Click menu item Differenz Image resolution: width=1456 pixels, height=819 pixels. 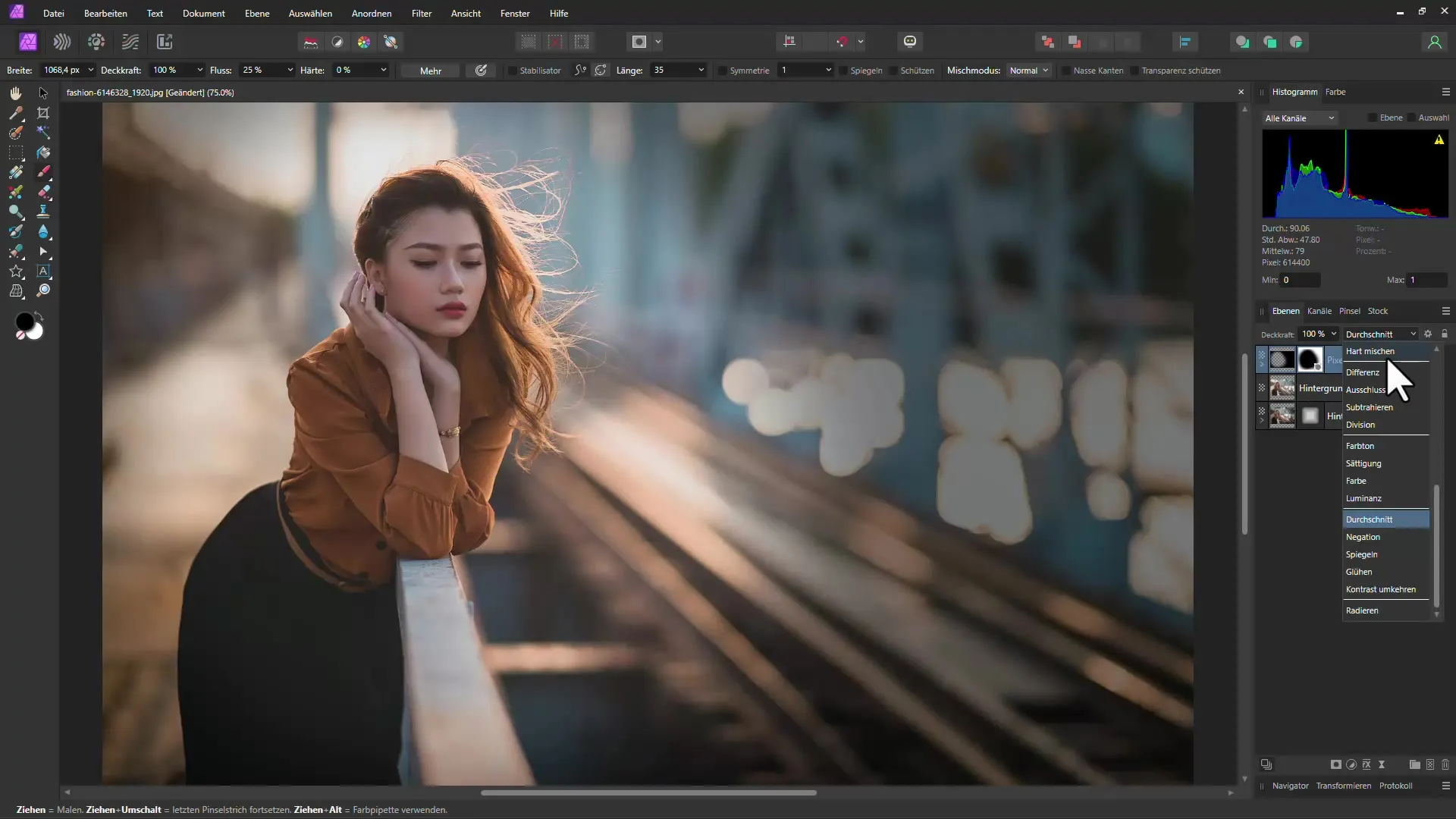click(x=1363, y=372)
